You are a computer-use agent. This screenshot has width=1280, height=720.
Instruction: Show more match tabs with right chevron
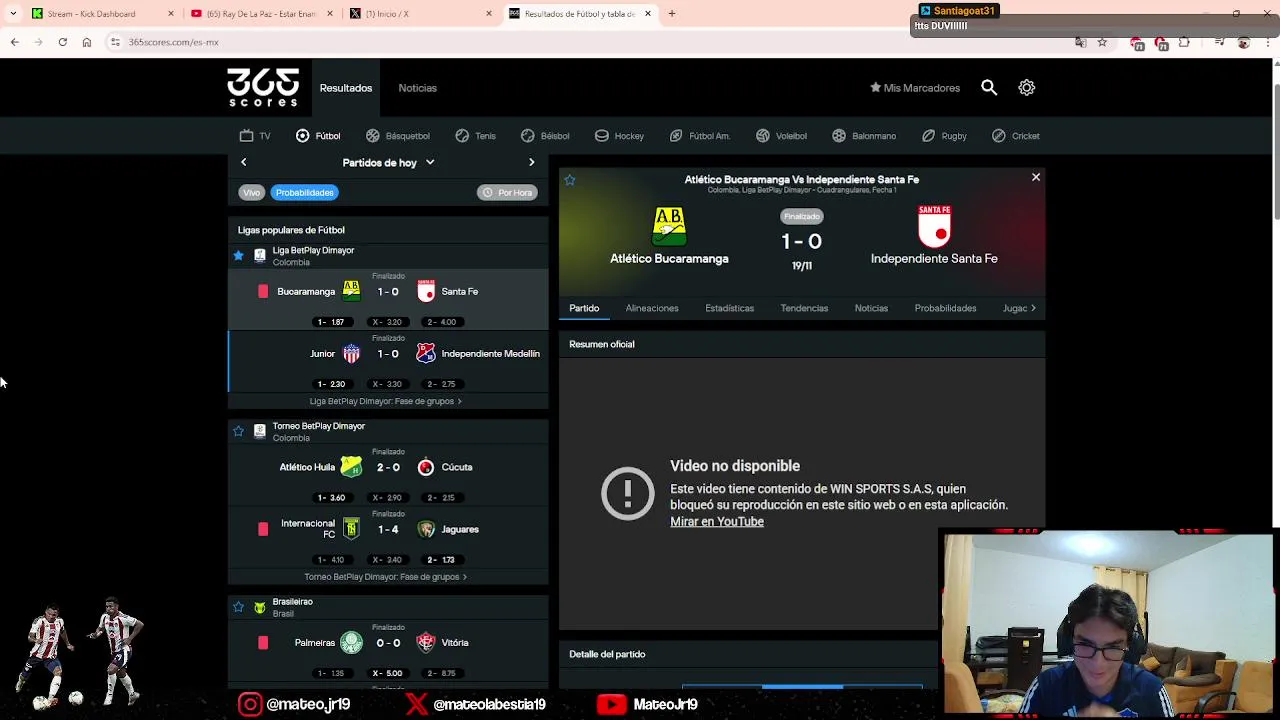pyautogui.click(x=1033, y=308)
